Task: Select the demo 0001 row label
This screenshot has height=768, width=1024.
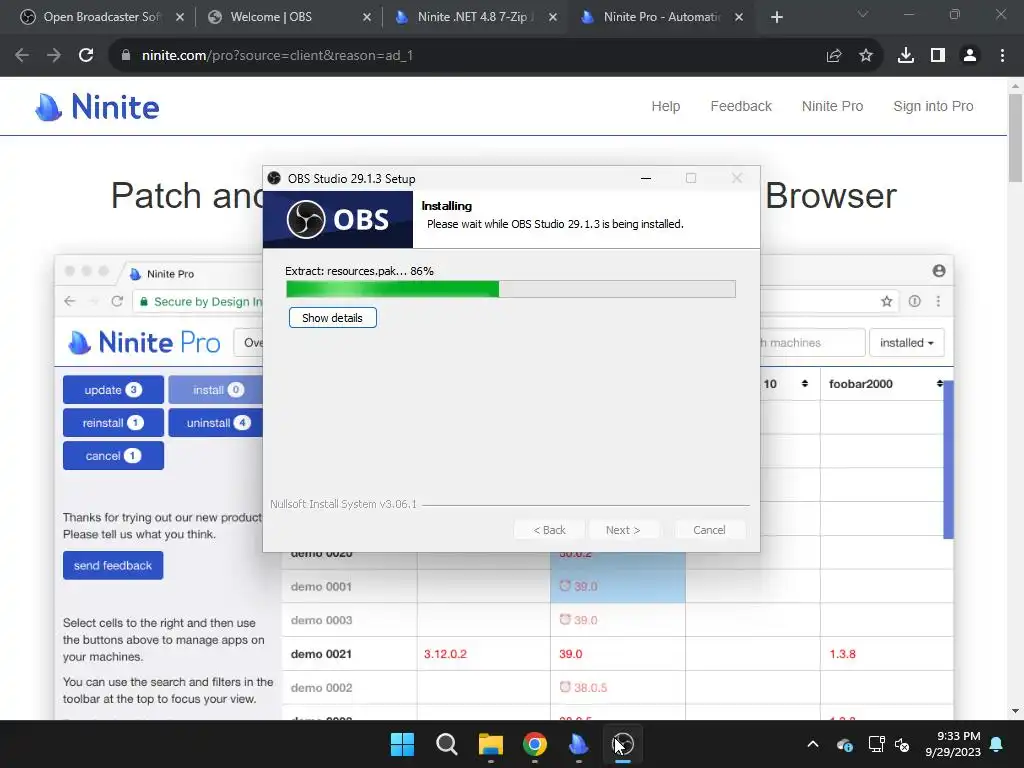Action: coord(321,586)
